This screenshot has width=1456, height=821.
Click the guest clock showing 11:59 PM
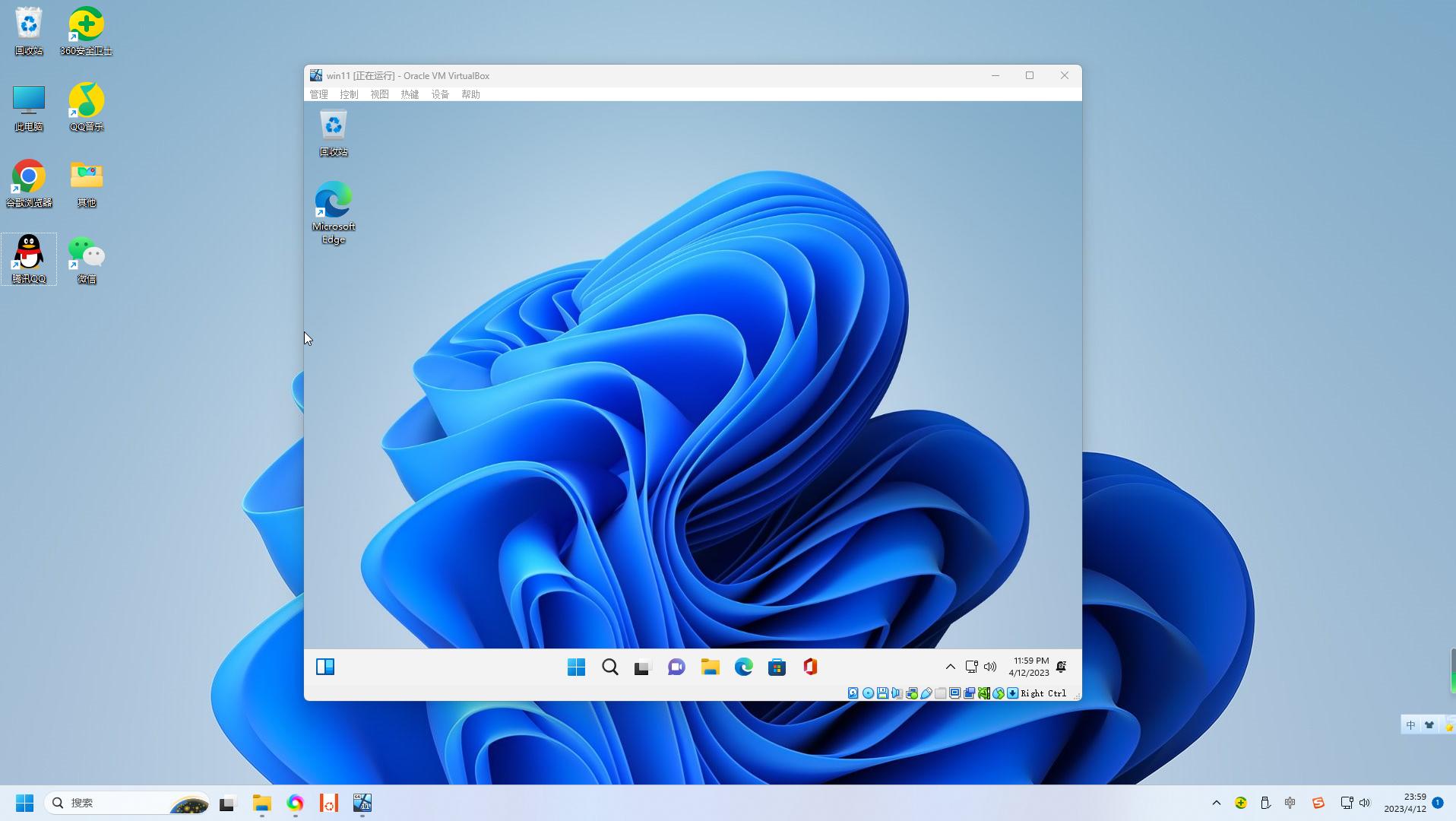coord(1029,667)
